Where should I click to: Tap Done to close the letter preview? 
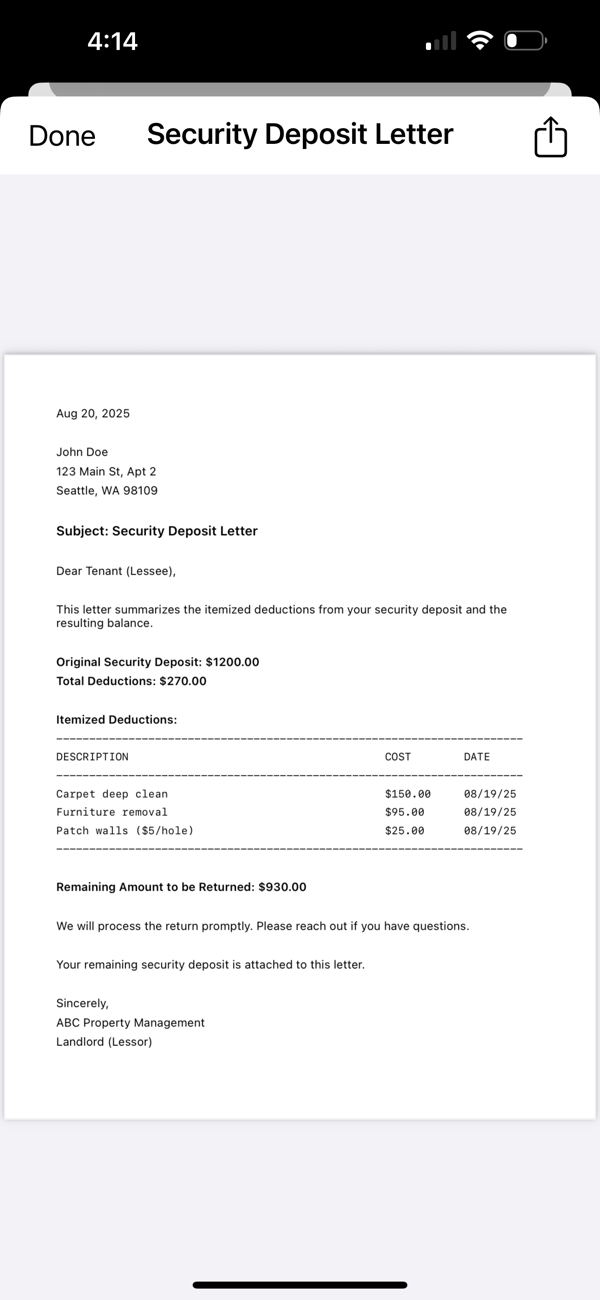(61, 135)
